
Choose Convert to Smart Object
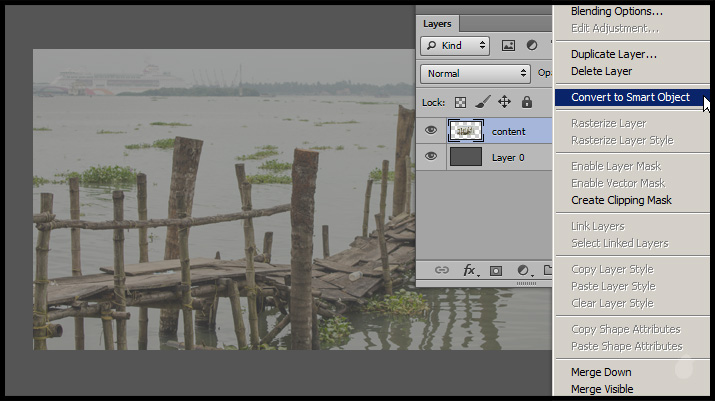click(x=630, y=97)
